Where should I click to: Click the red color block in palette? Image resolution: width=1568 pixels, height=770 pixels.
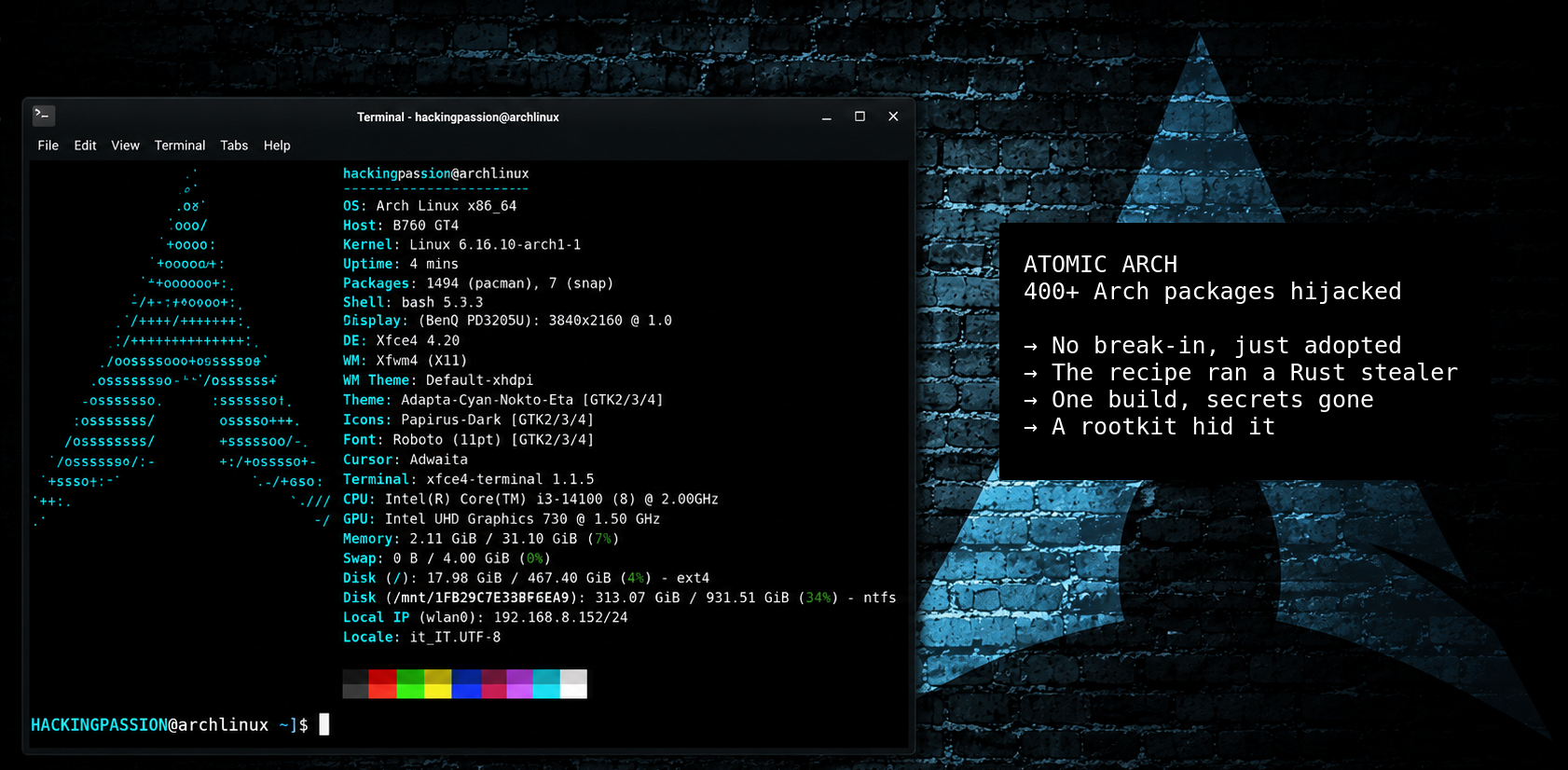coord(382,683)
